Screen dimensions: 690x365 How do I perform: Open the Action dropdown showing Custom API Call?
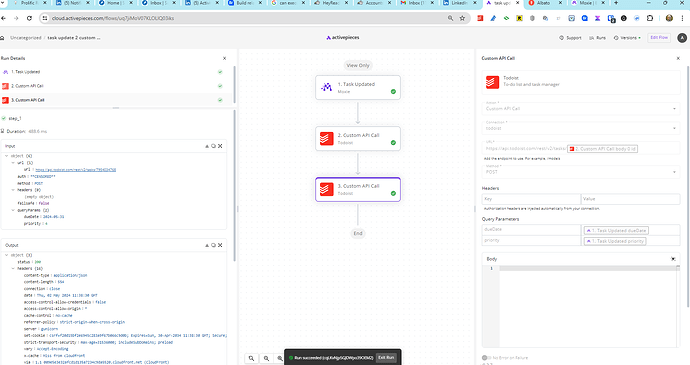pos(581,108)
